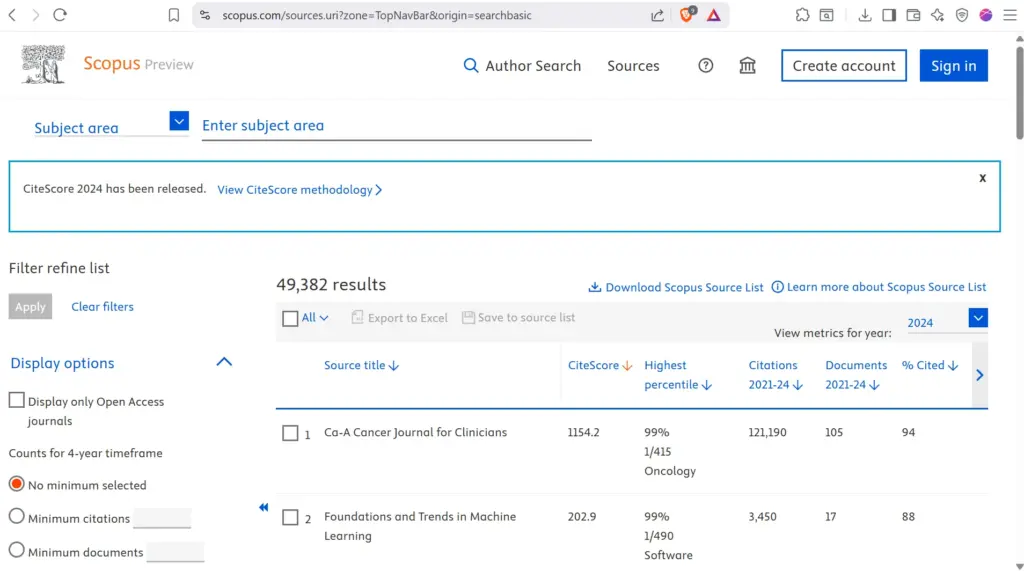Click the Create account button
Viewport: 1024px width, 571px height.
click(x=843, y=66)
